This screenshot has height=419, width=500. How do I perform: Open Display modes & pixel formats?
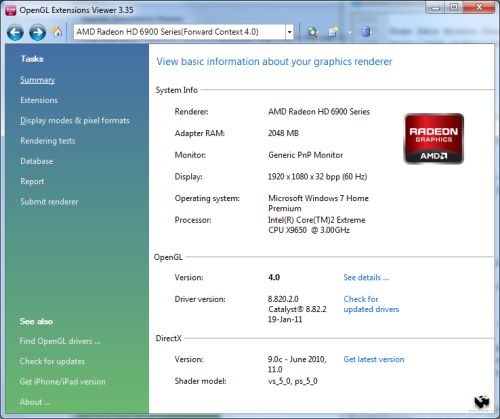[x=75, y=121]
